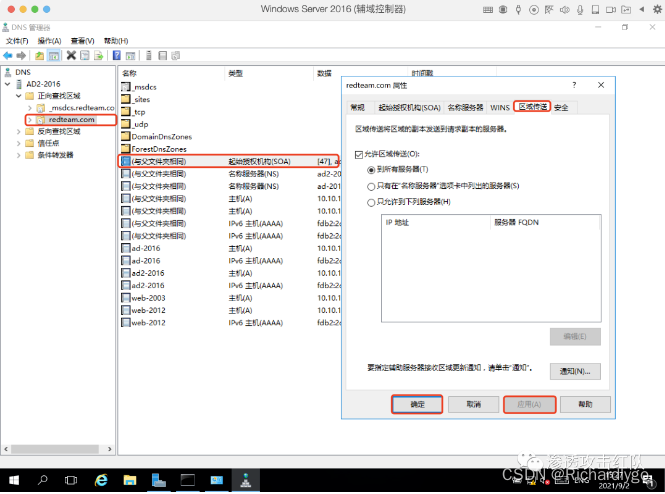Select the _tcp folder icon in list
Viewport: 665px width, 494px height.
(x=126, y=112)
